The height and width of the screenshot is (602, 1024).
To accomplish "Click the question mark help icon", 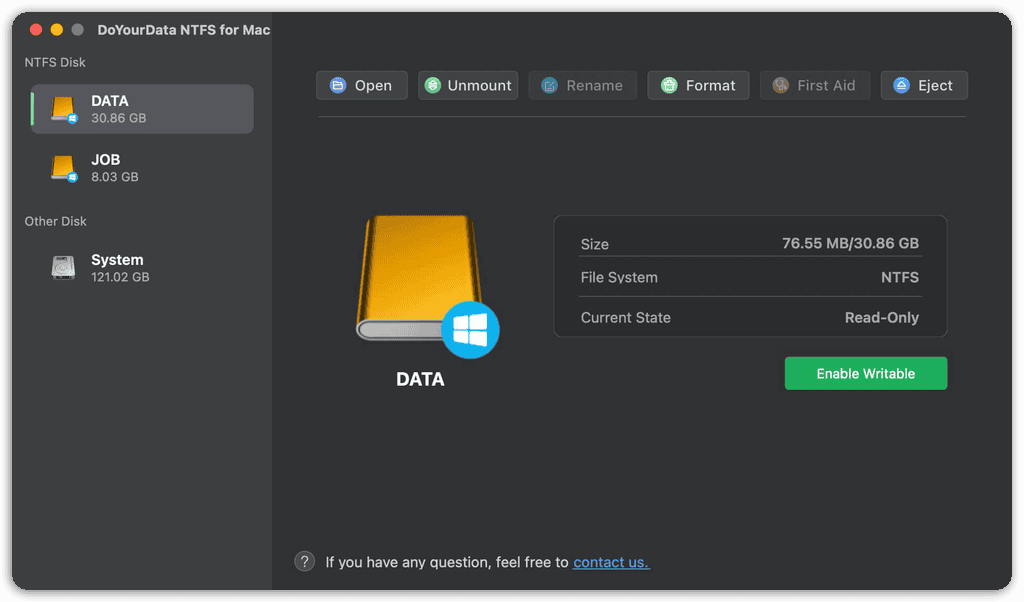I will click(304, 562).
